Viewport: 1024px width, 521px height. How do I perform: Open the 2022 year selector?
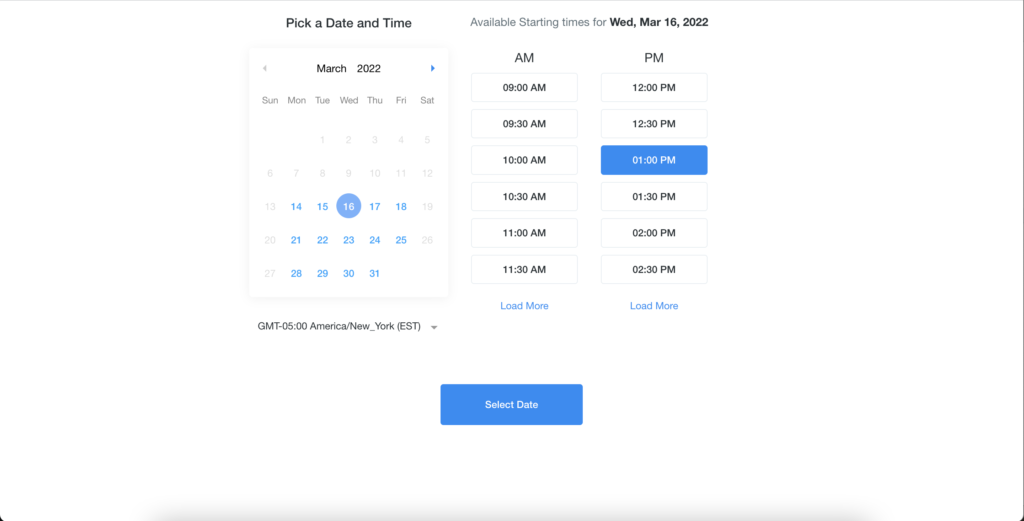pyautogui.click(x=369, y=69)
